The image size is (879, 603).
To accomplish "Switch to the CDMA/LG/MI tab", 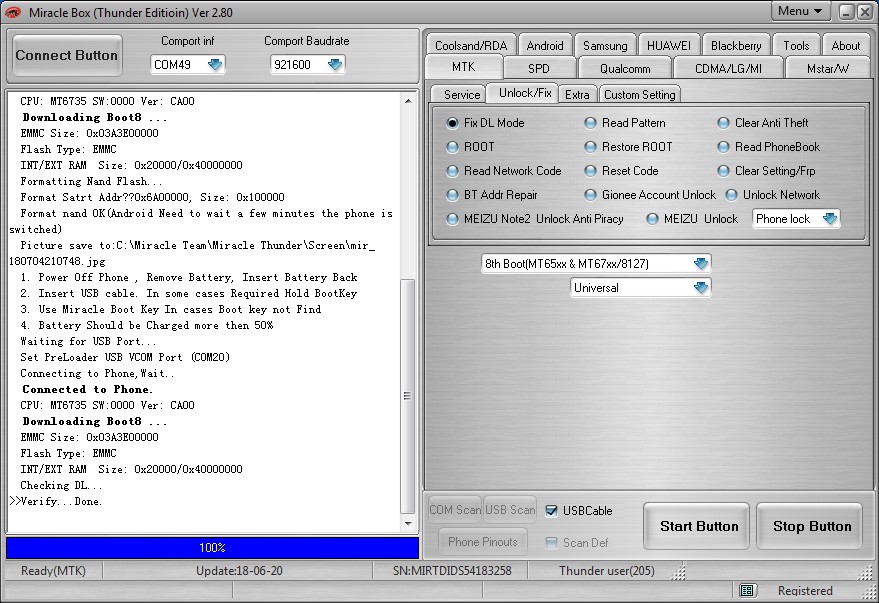I will pos(728,68).
